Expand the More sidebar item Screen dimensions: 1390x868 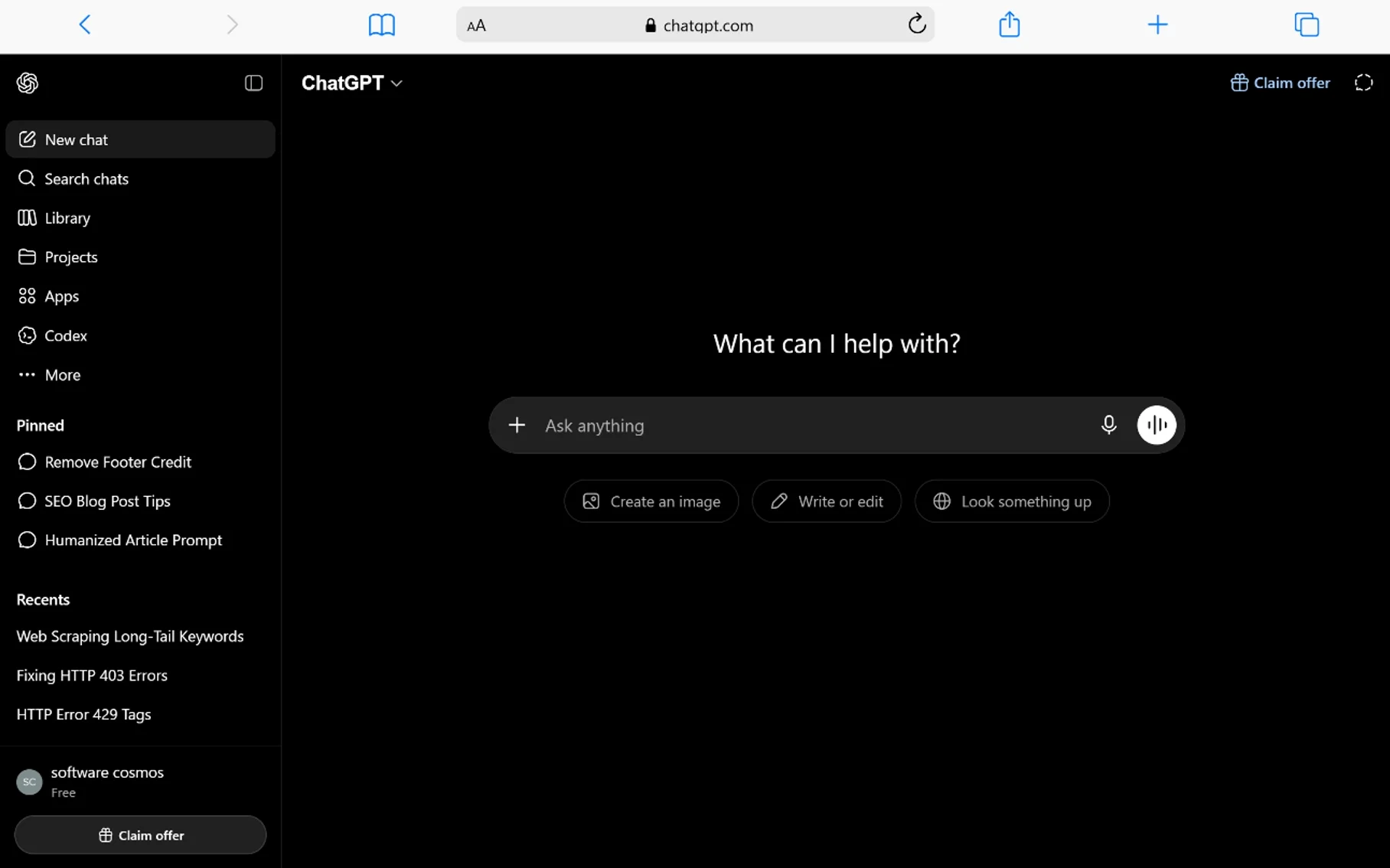pos(140,375)
